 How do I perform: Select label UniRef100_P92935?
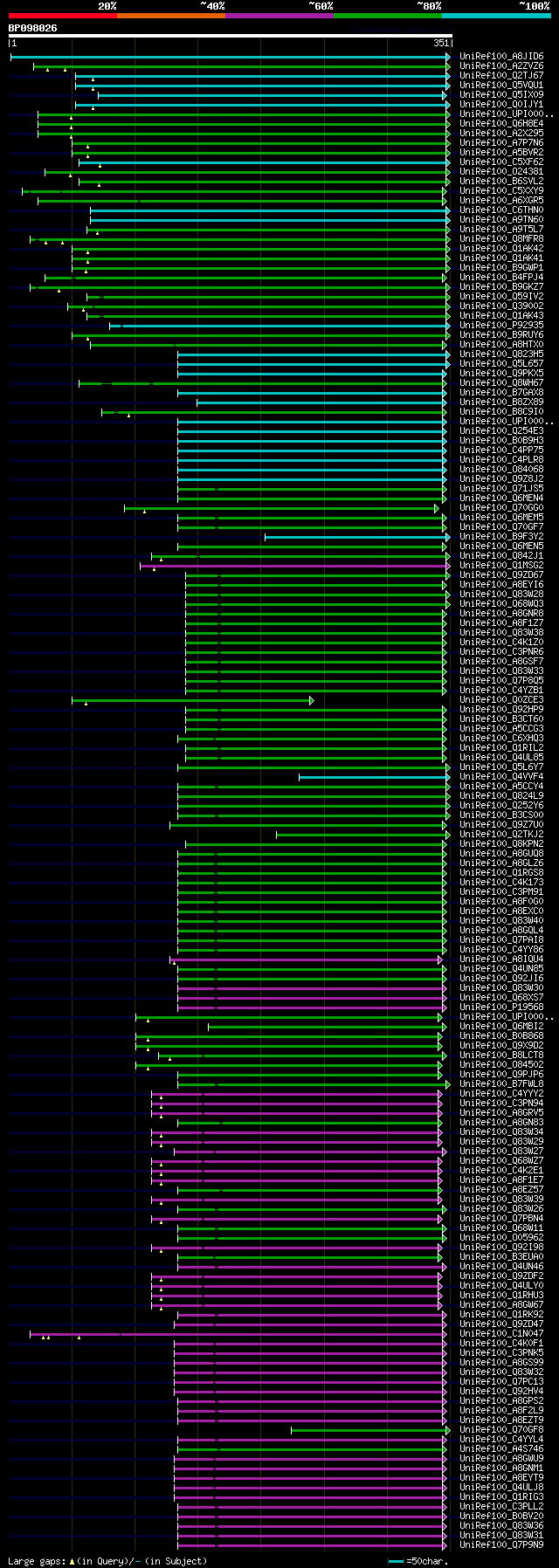tap(501, 326)
